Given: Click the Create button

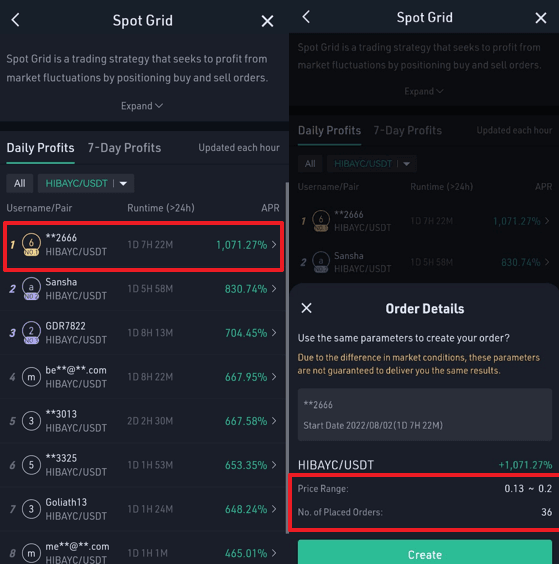Looking at the screenshot, I should pos(424,552).
